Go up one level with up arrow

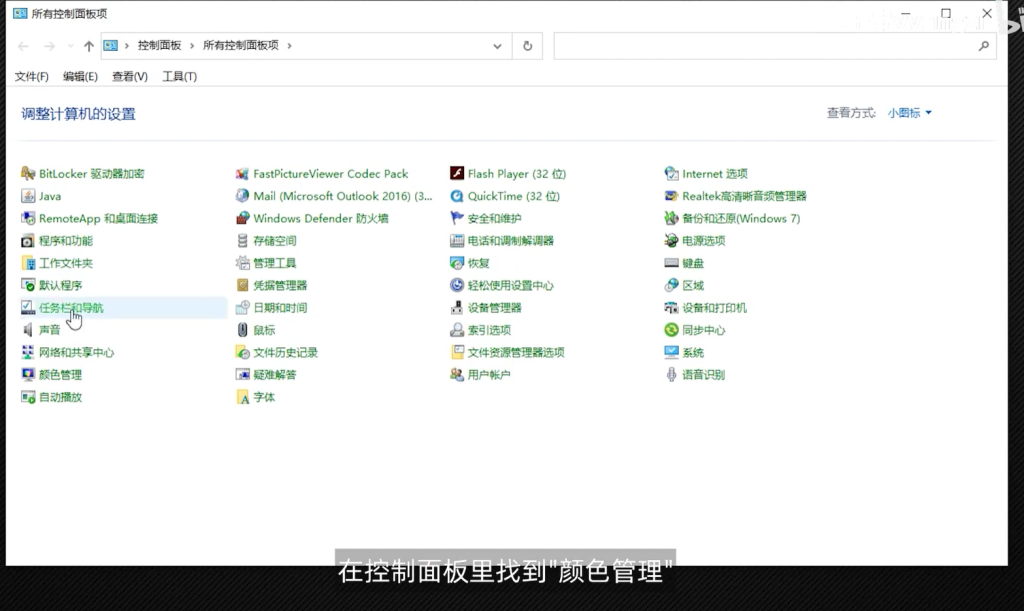[89, 46]
